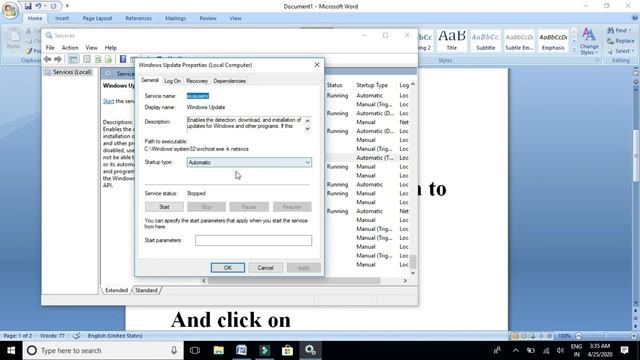Open the Page Layout ribbon tab in Word
Screen dimensions: 640x360
click(97, 18)
